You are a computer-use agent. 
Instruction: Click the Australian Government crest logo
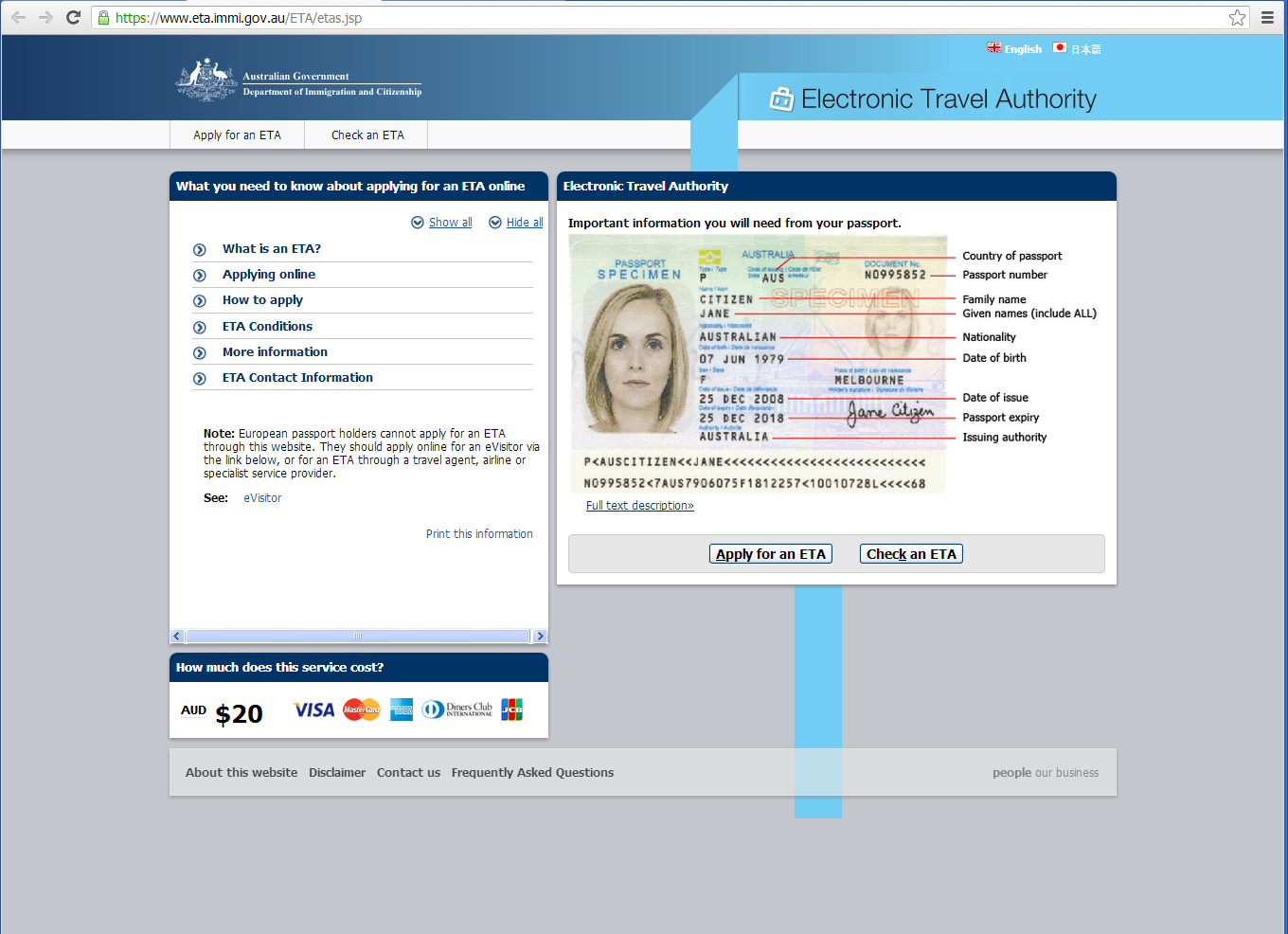click(x=206, y=80)
